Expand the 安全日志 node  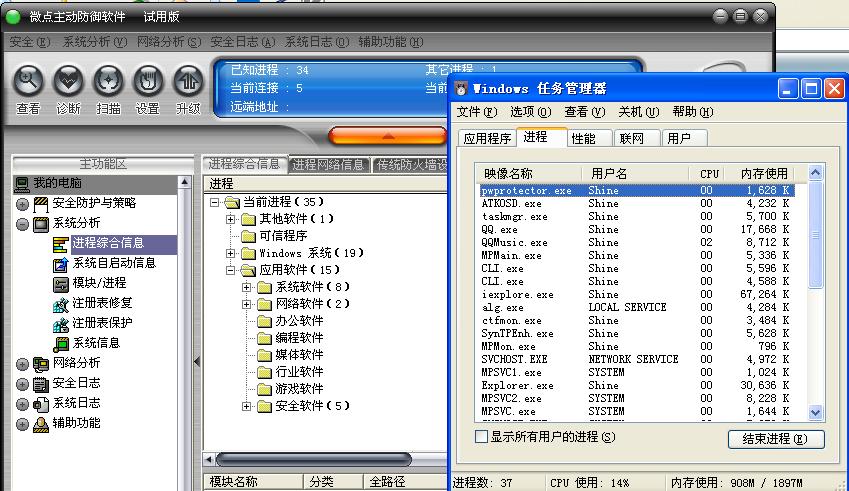(x=22, y=384)
